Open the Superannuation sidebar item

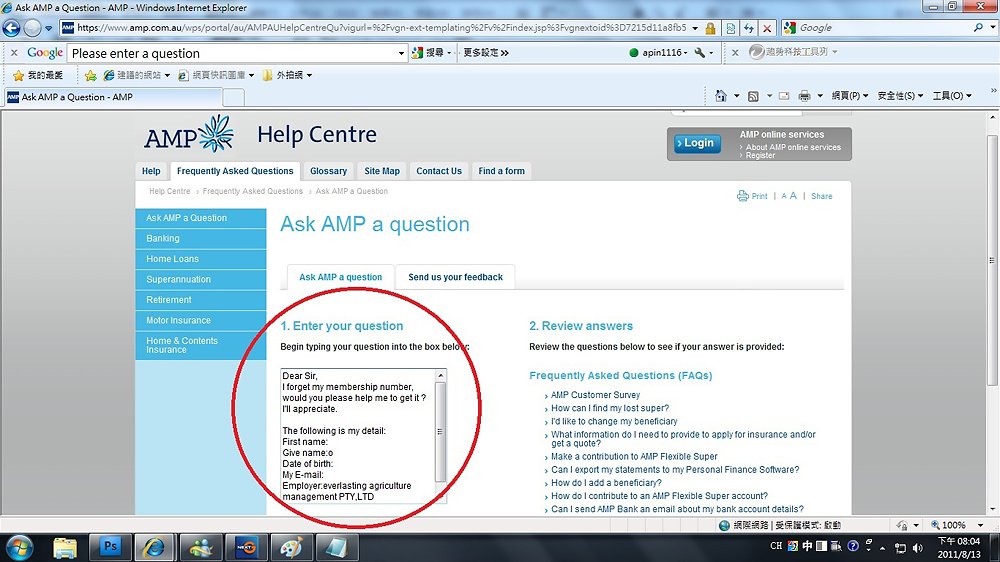coord(200,279)
